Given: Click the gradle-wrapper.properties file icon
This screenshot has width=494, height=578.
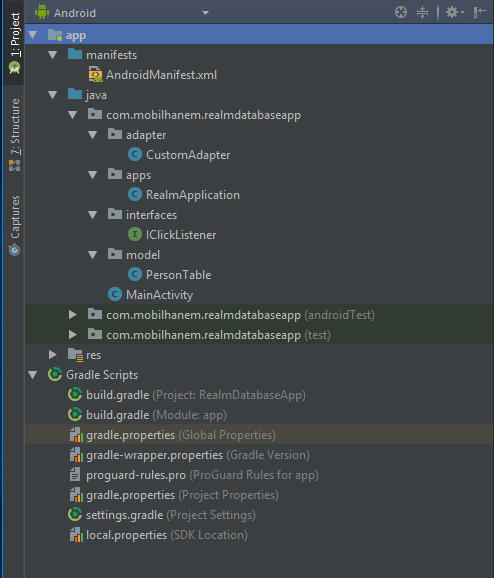Looking at the screenshot, I should [x=76, y=455].
